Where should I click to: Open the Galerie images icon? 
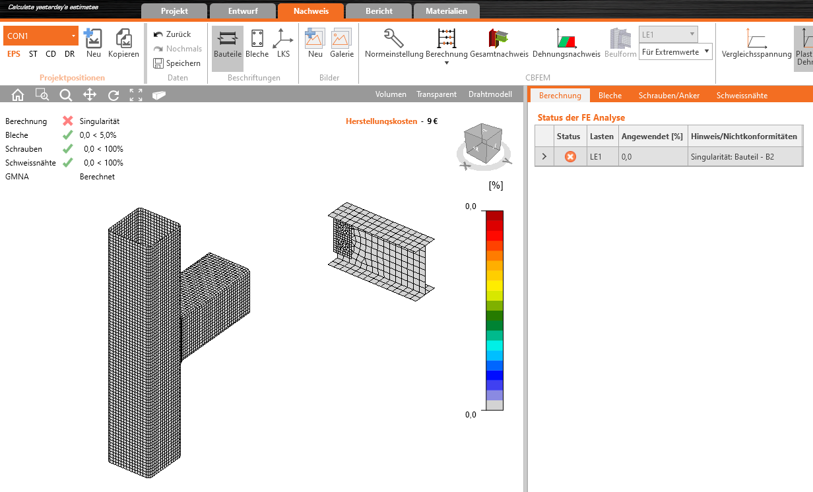pos(342,39)
